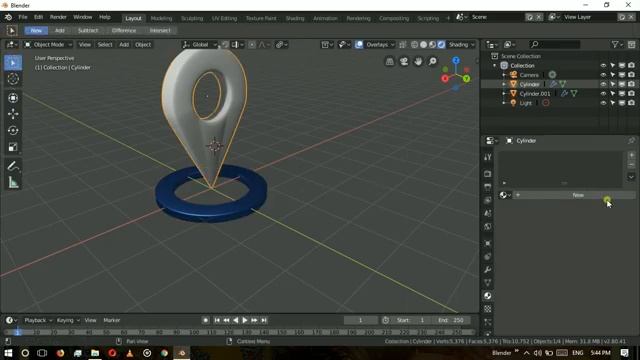
Task: Remove material slot with minus icon
Action: click(631, 164)
